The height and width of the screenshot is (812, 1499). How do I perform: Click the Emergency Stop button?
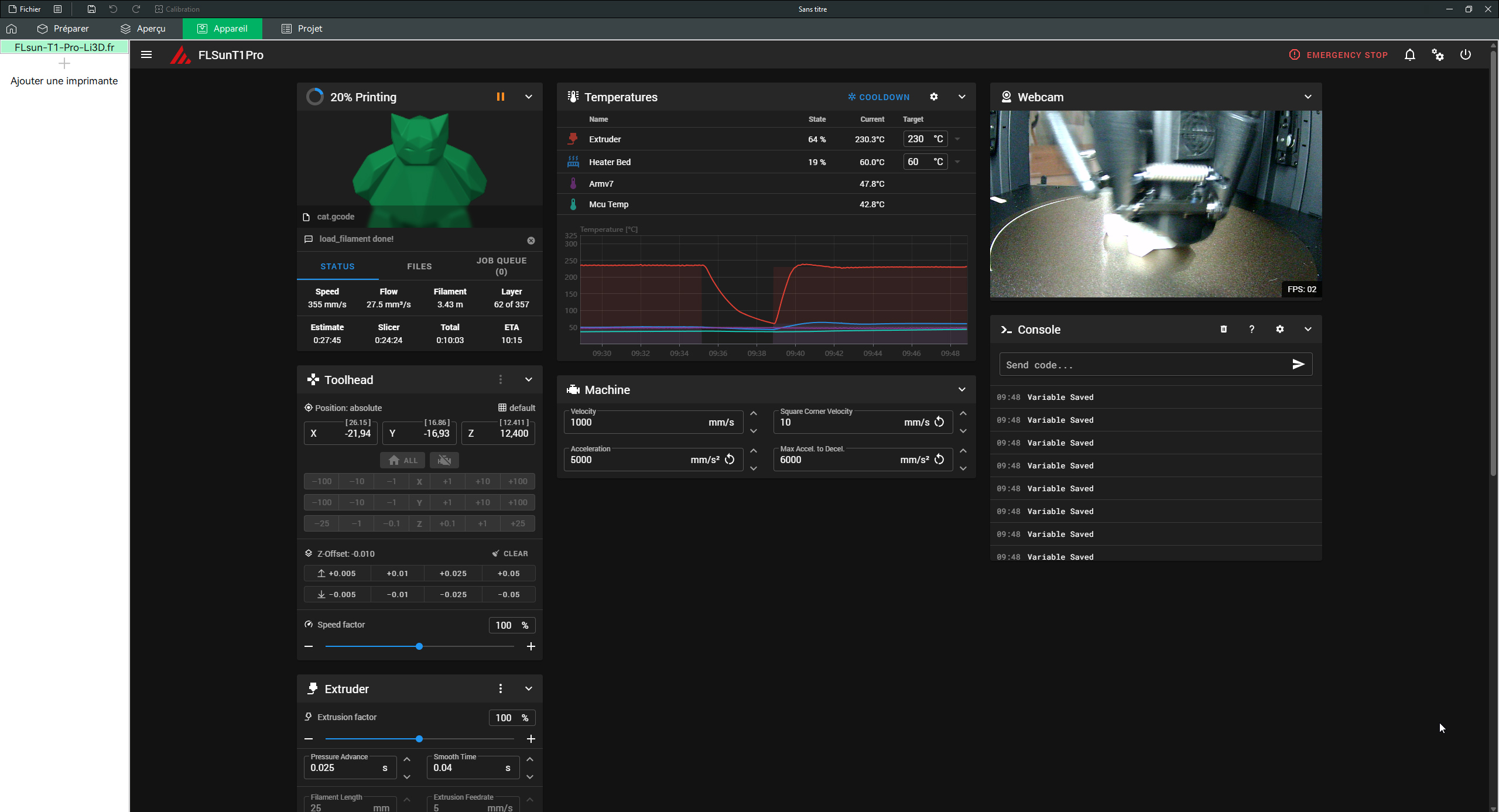click(1338, 55)
